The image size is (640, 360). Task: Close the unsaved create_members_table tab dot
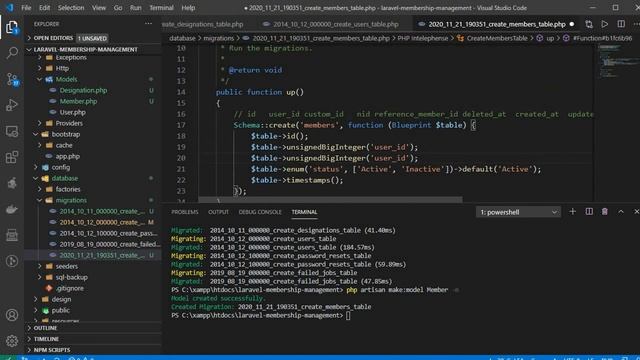[572, 24]
